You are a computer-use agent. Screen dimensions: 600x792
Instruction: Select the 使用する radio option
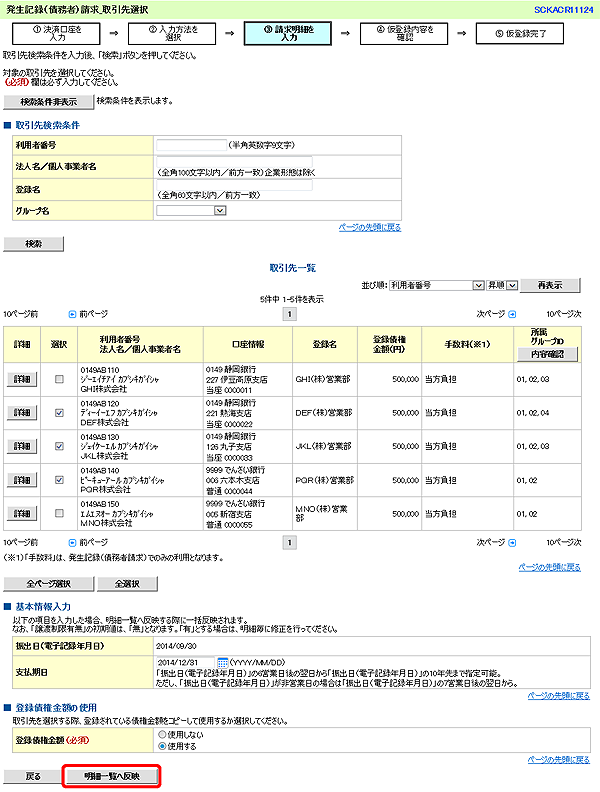pyautogui.click(x=162, y=746)
